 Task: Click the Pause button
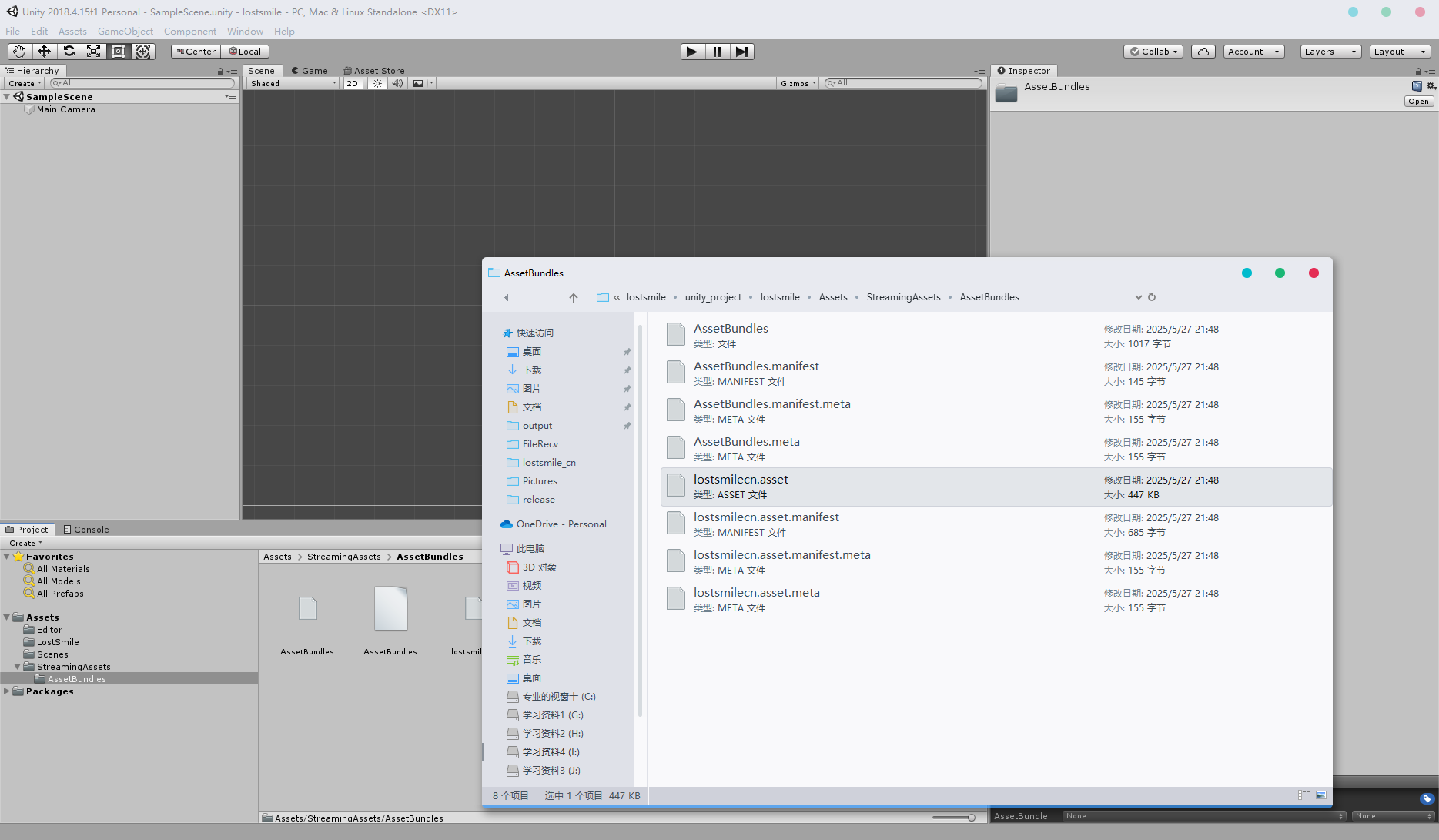pos(717,52)
